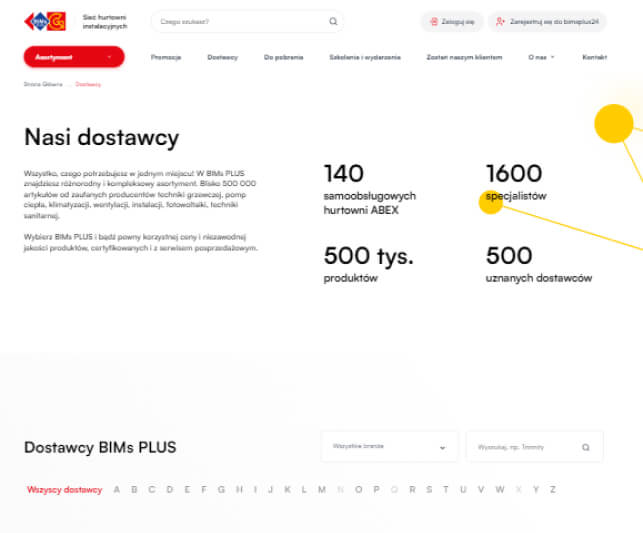Click the 'uznanych dostawców' label
This screenshot has height=533, width=643.
539,278
